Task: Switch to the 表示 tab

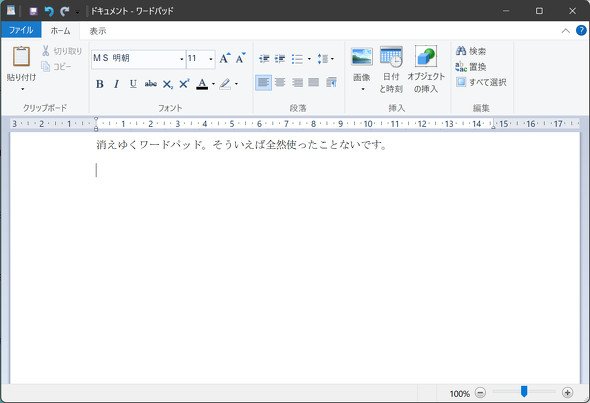Action: coord(98,31)
